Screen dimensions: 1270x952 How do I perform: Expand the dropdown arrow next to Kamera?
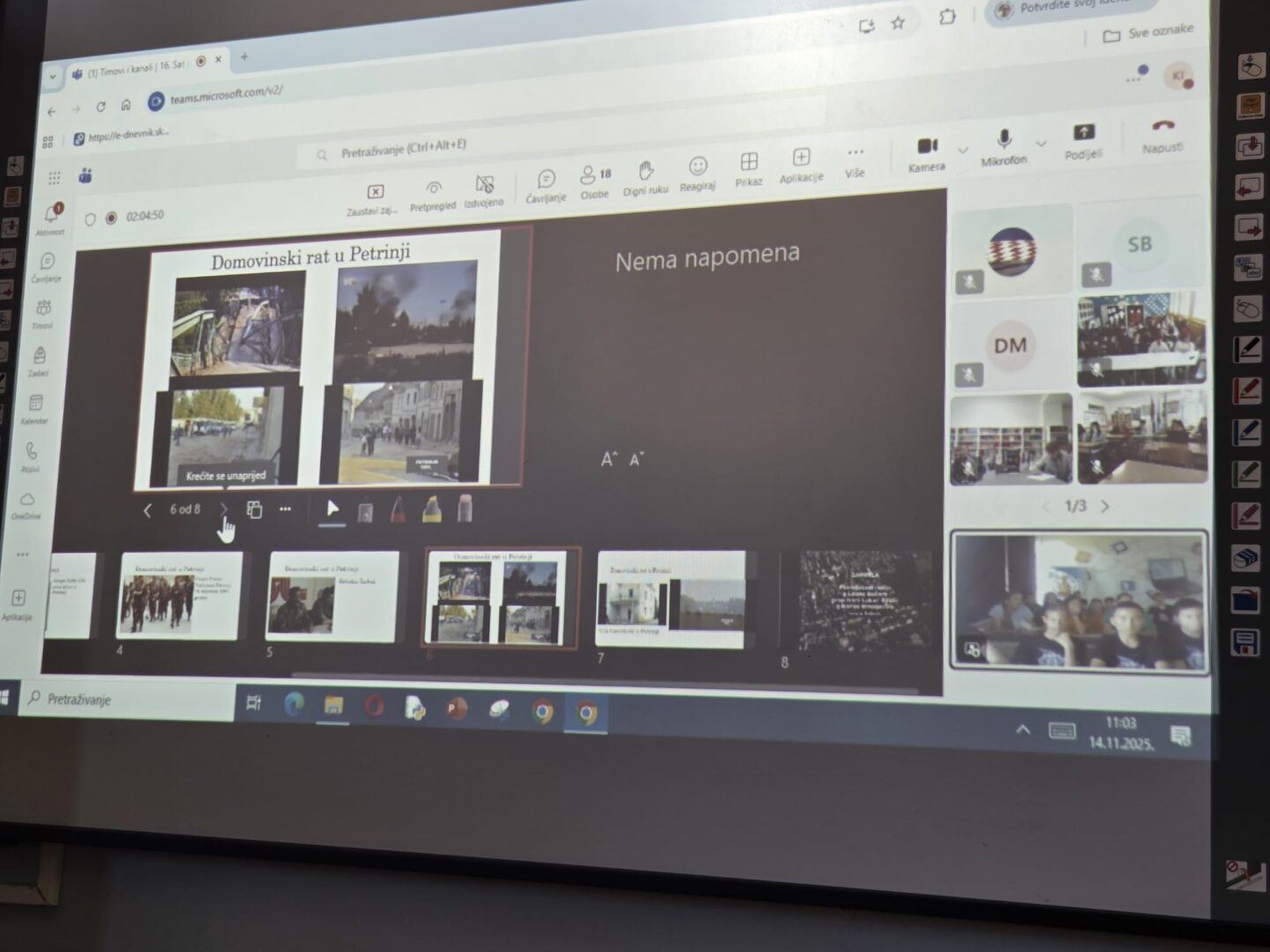(x=963, y=150)
